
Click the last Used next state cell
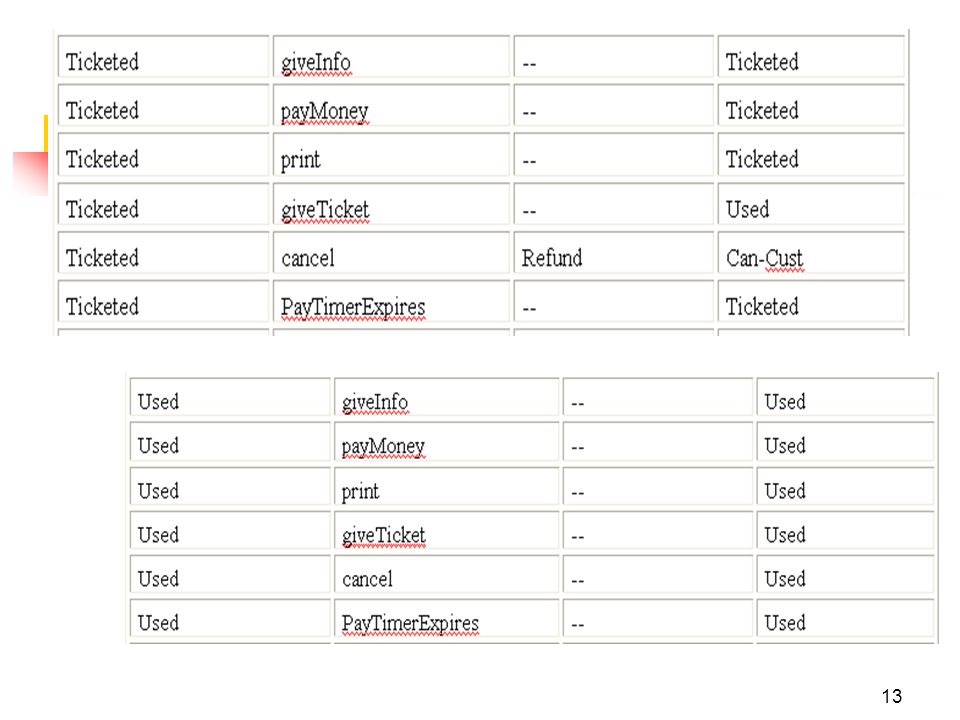coord(846,621)
